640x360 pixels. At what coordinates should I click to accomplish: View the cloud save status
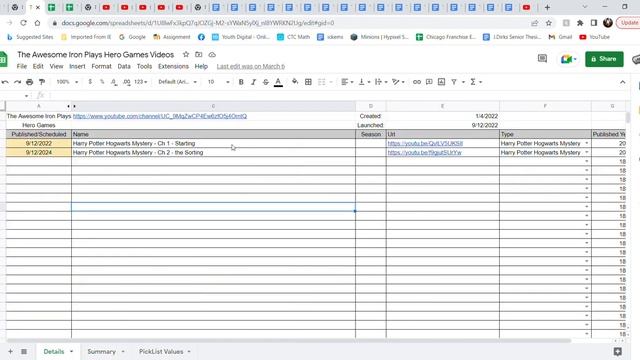(x=212, y=54)
